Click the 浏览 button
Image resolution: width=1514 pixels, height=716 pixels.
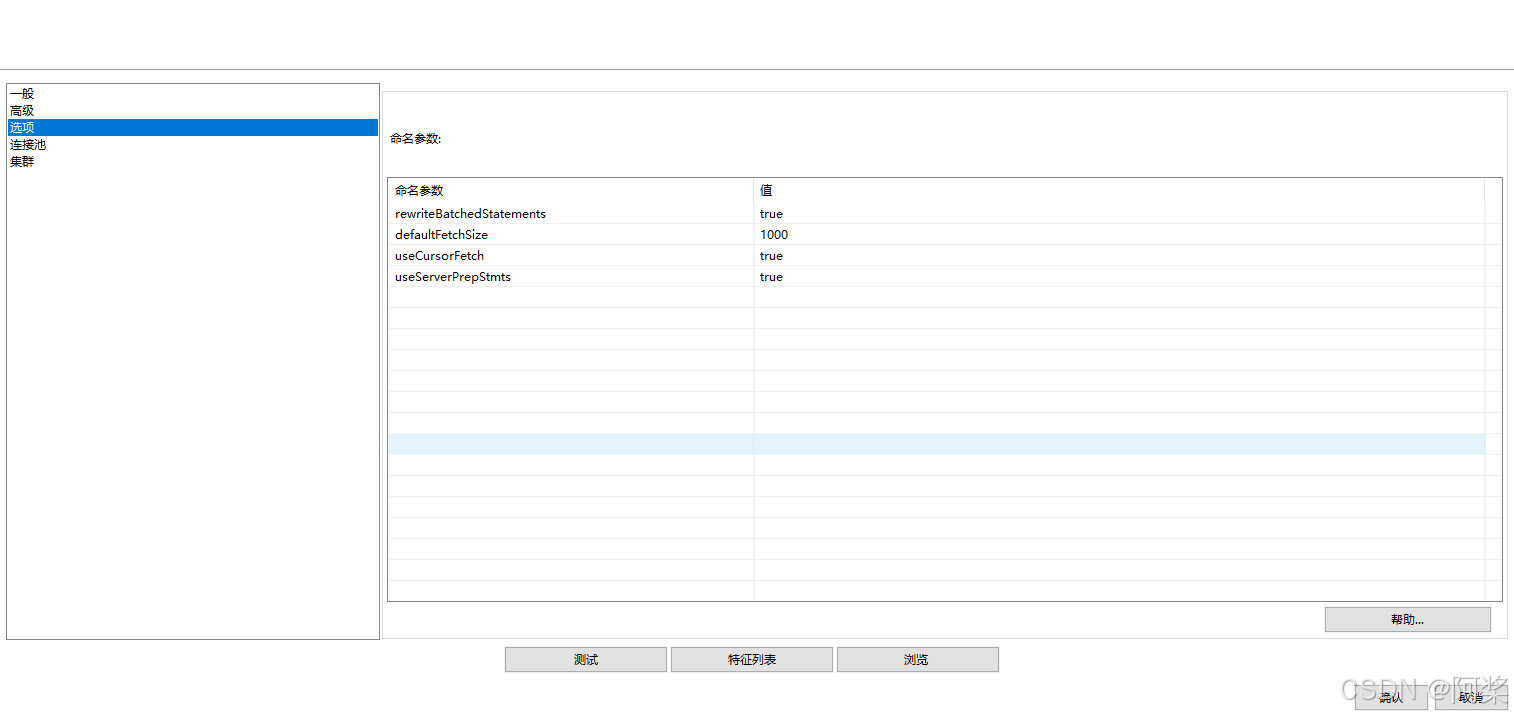pyautogui.click(x=917, y=660)
